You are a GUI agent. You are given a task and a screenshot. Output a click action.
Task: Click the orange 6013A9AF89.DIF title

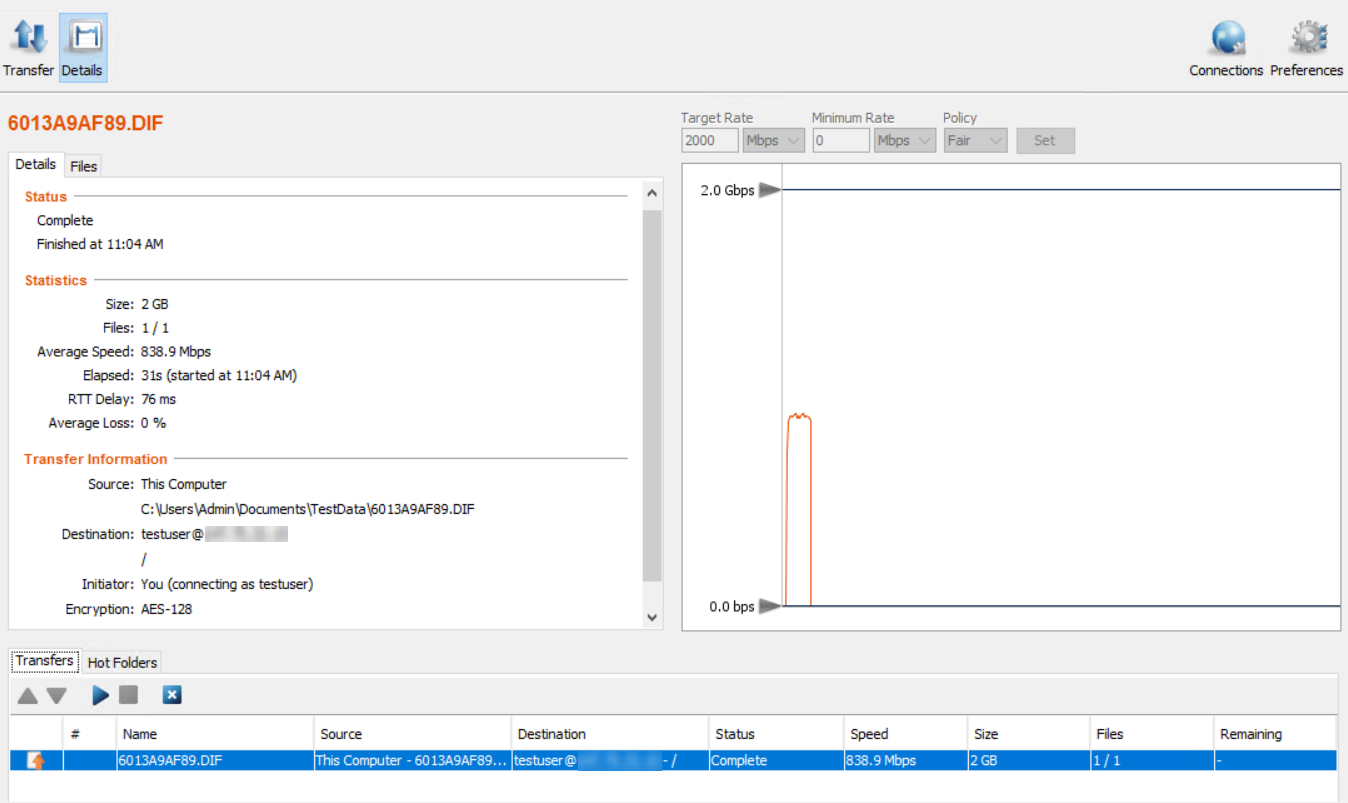[x=85, y=123]
